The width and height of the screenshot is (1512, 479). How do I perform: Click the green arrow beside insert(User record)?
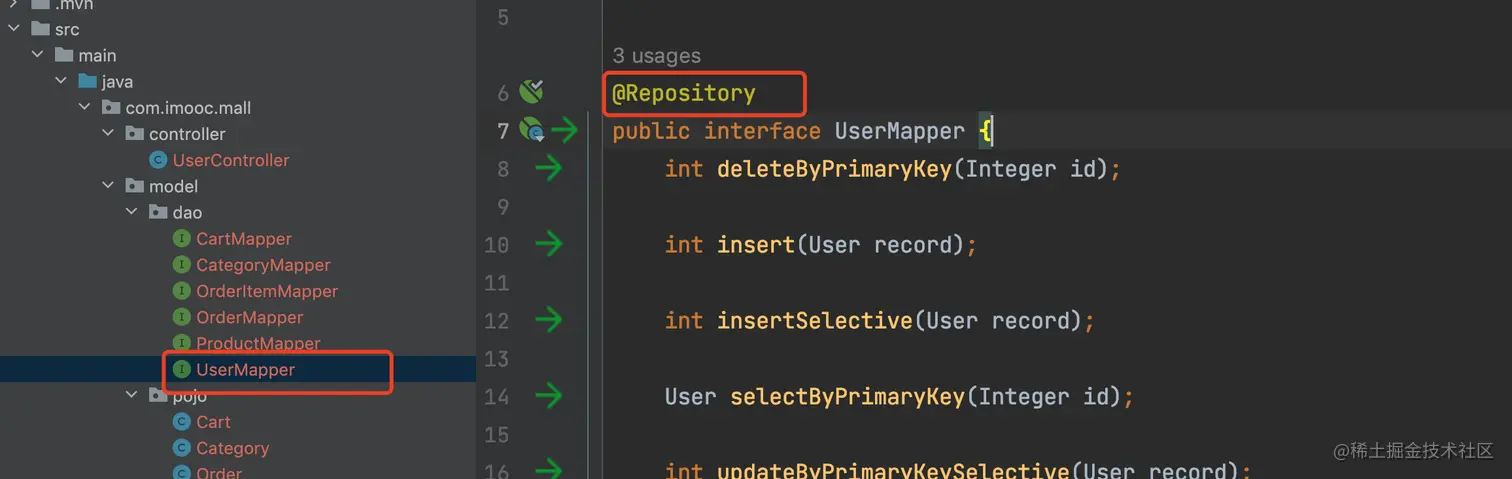point(549,243)
